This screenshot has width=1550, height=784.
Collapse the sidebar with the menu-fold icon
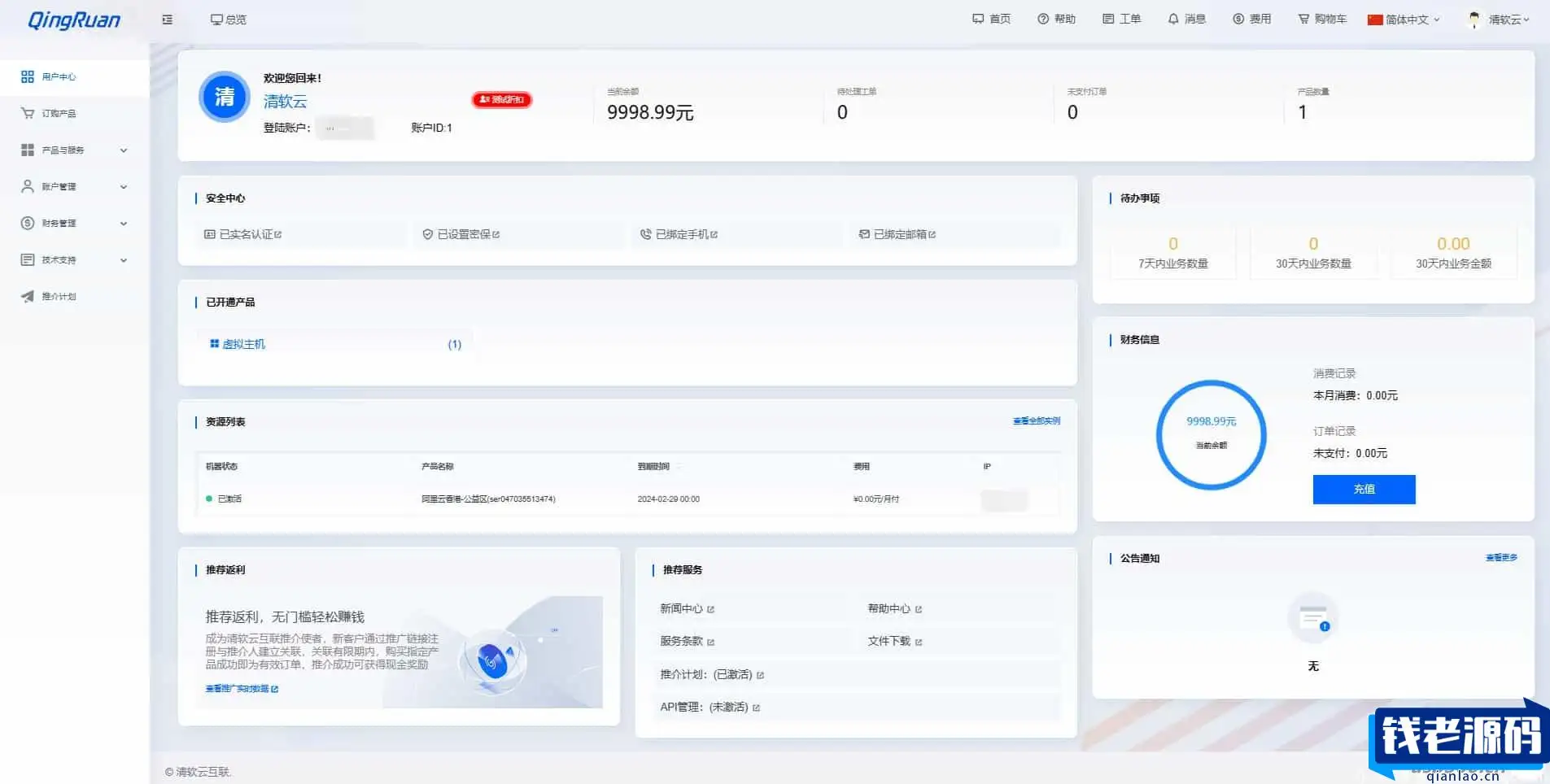click(168, 20)
